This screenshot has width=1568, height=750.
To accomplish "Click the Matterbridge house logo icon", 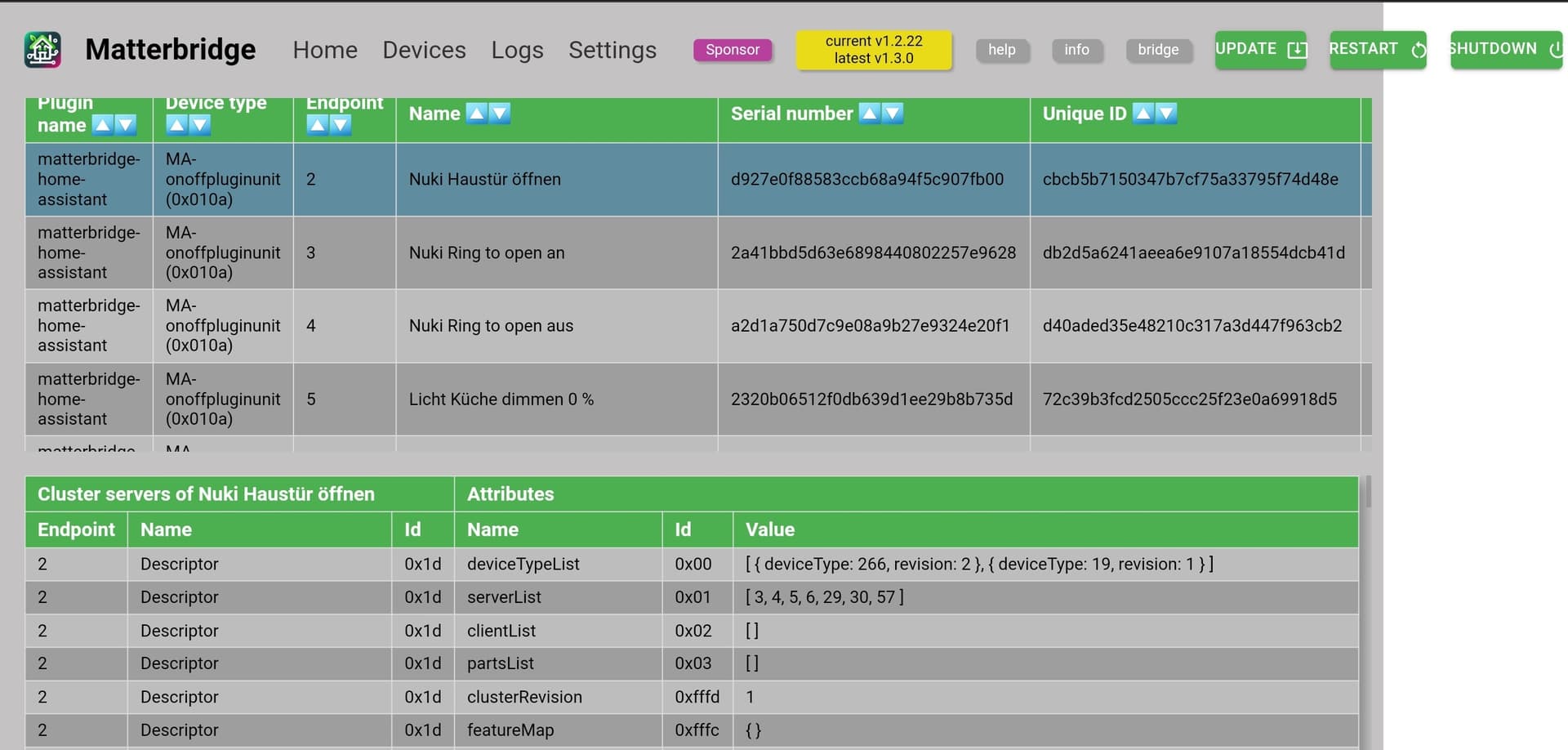I will click(42, 50).
